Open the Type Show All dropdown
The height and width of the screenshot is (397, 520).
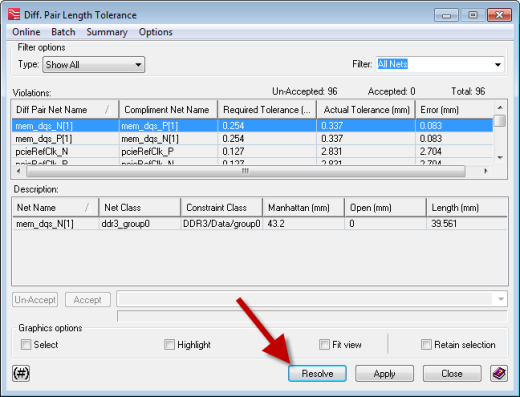tap(94, 64)
